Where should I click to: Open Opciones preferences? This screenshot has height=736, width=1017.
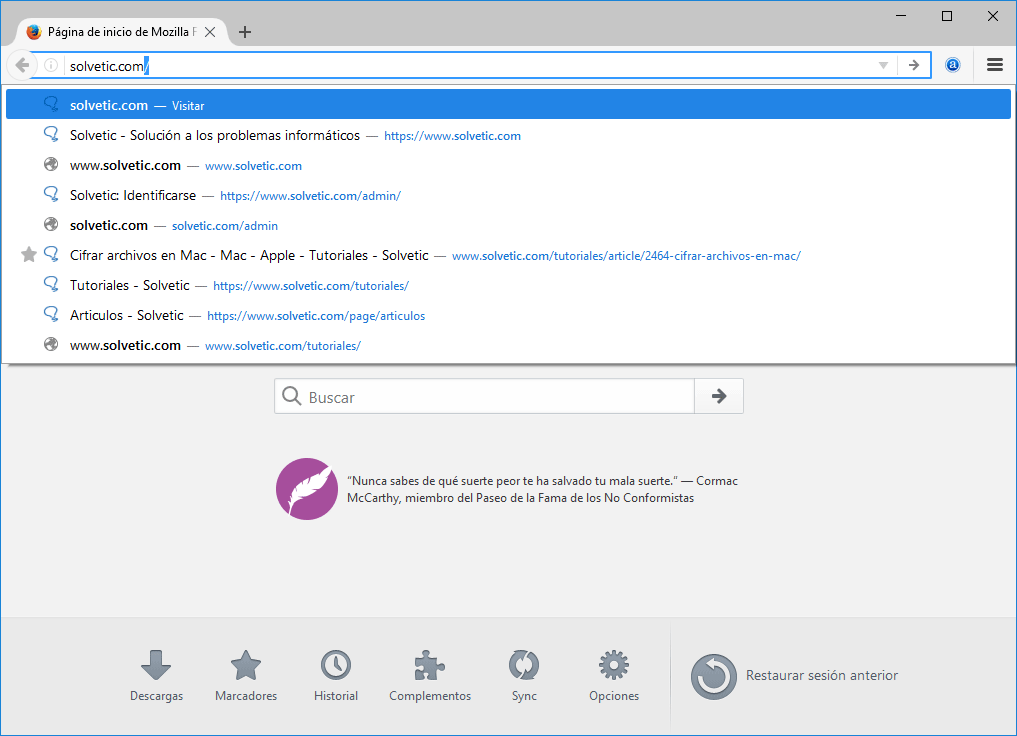(614, 676)
